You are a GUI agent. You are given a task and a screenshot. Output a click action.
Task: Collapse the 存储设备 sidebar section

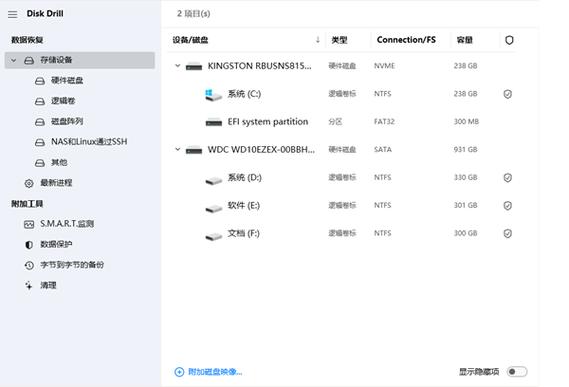pyautogui.click(x=13, y=60)
